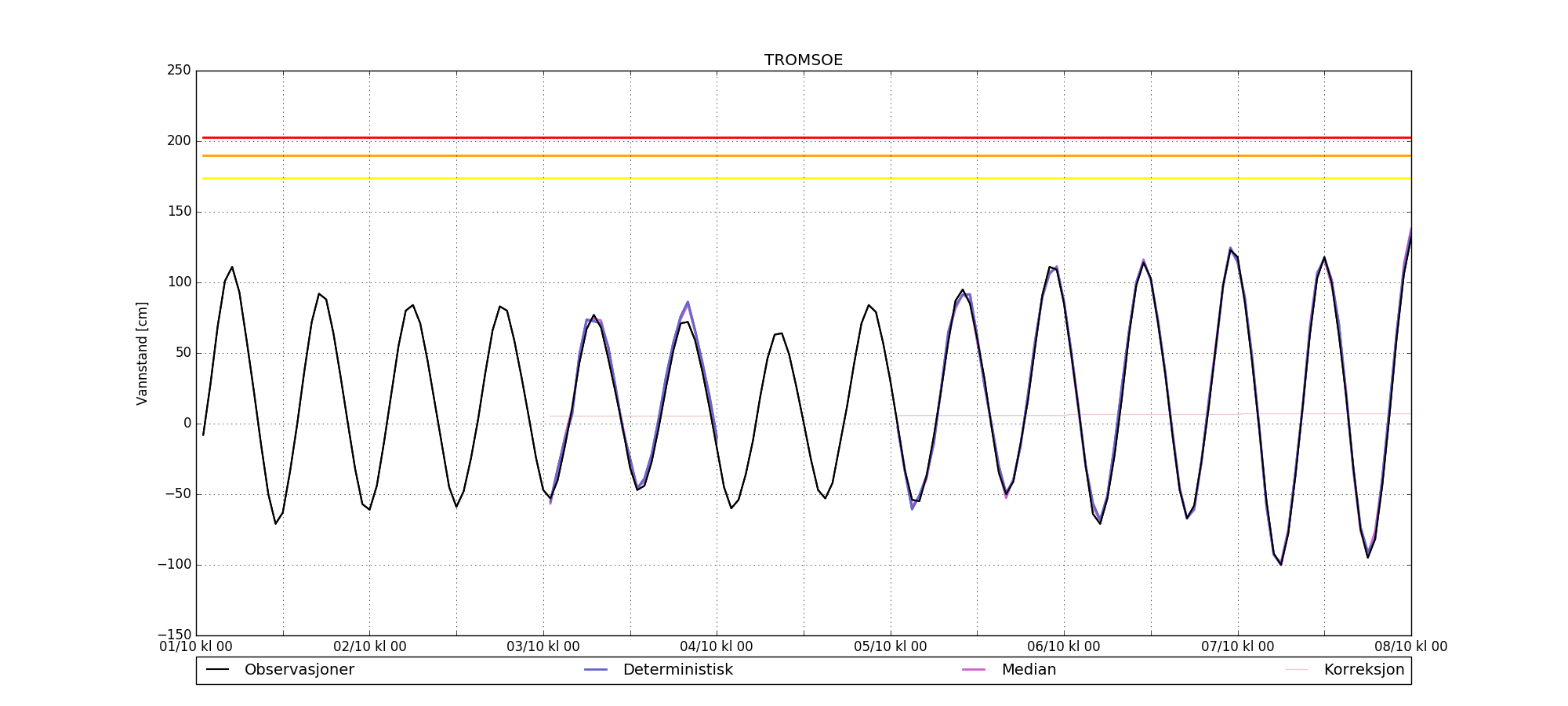Click the 04/10 kl 00 x-axis tick label
This screenshot has width=1568, height=706.
coord(717,647)
